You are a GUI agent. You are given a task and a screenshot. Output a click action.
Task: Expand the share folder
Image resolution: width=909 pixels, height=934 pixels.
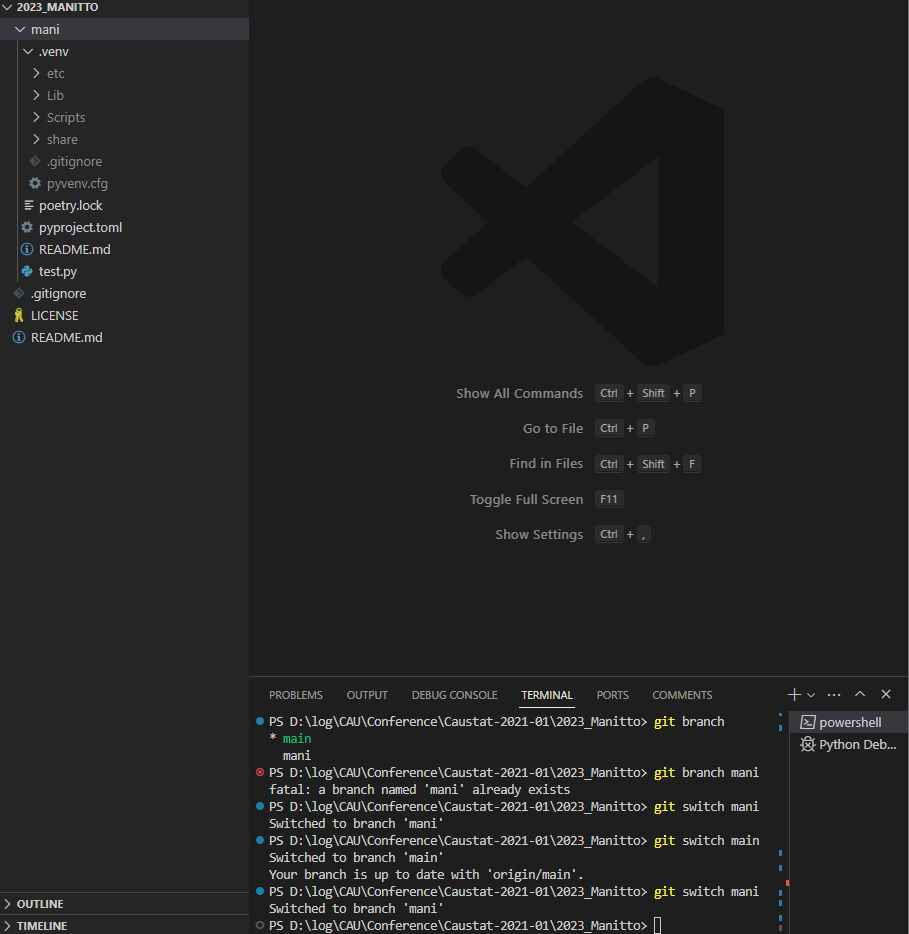[36, 139]
